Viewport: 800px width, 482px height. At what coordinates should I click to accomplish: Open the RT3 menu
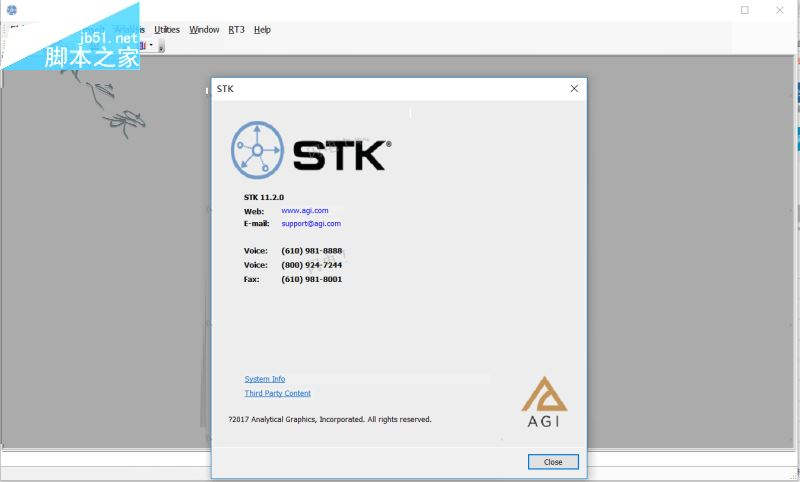click(x=236, y=30)
